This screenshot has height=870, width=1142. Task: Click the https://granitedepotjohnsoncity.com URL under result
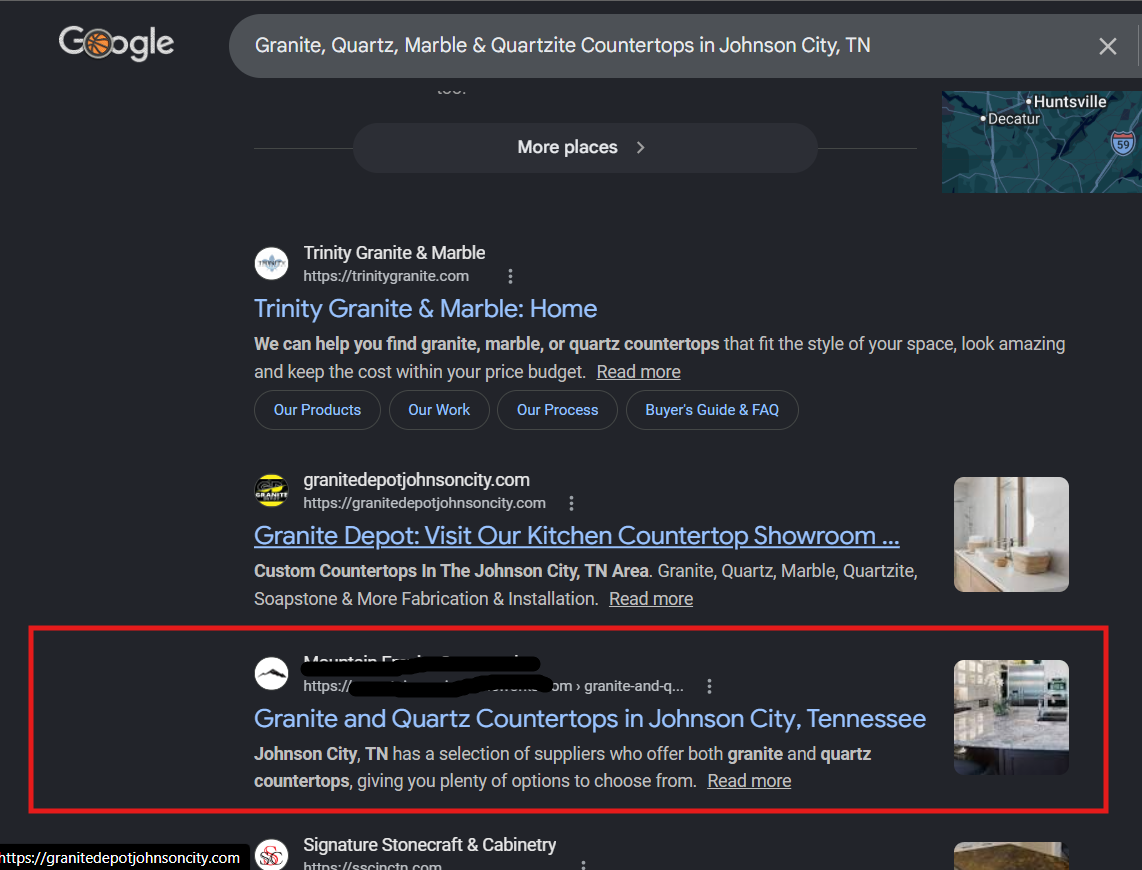(425, 503)
